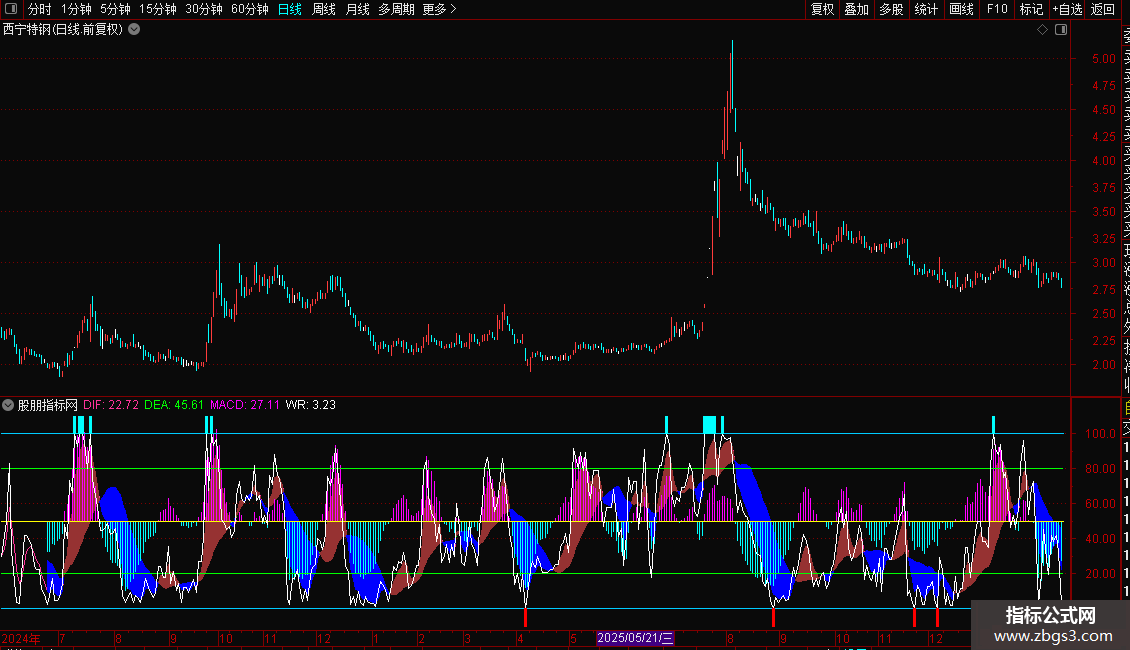The image size is (1130, 650).
Task: Click the 复权 toolbar button
Action: [x=822, y=9]
